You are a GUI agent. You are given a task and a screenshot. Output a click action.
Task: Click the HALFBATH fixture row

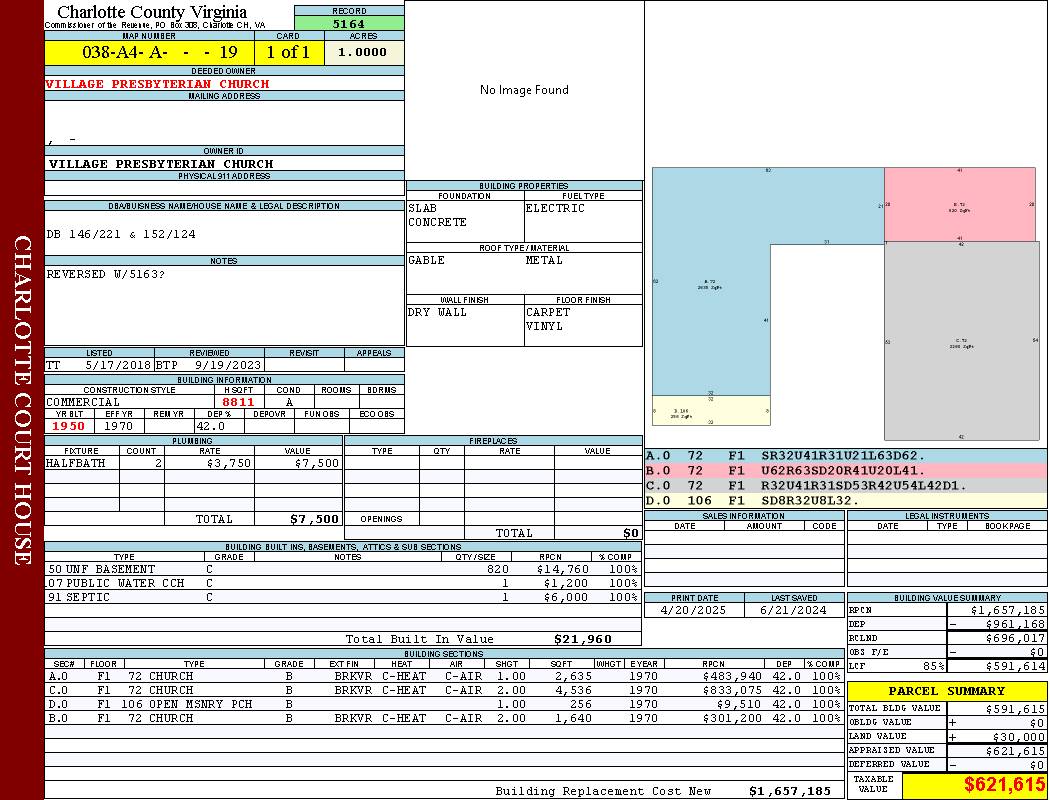point(194,463)
